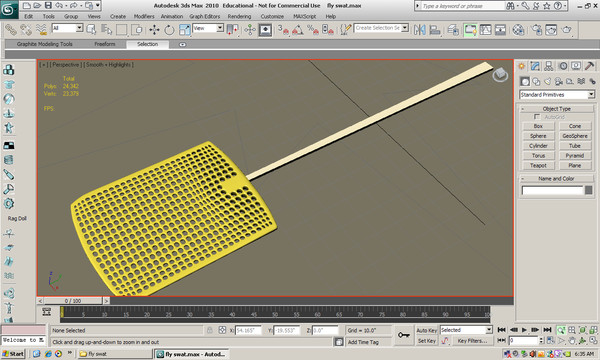Click the Align tool icon
Image resolution: width=600 pixels, height=360 pixels.
click(x=435, y=29)
